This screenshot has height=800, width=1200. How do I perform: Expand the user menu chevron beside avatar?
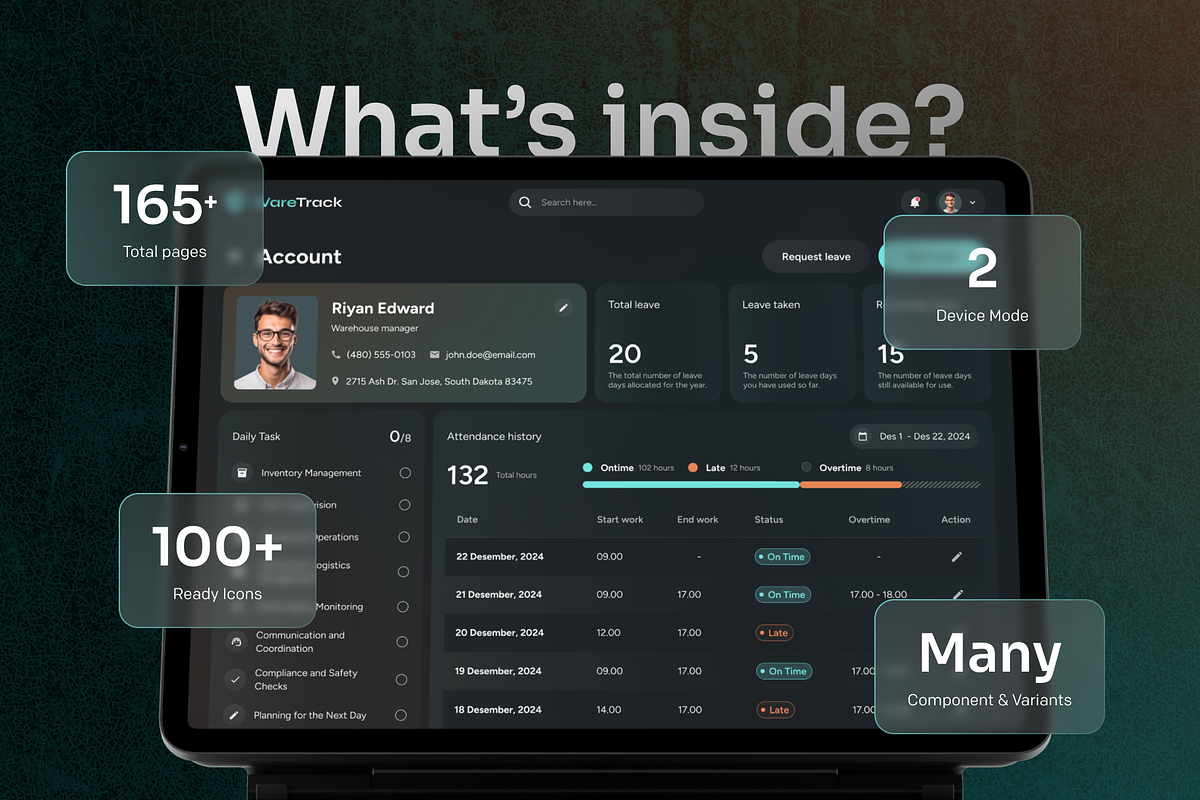click(x=972, y=203)
